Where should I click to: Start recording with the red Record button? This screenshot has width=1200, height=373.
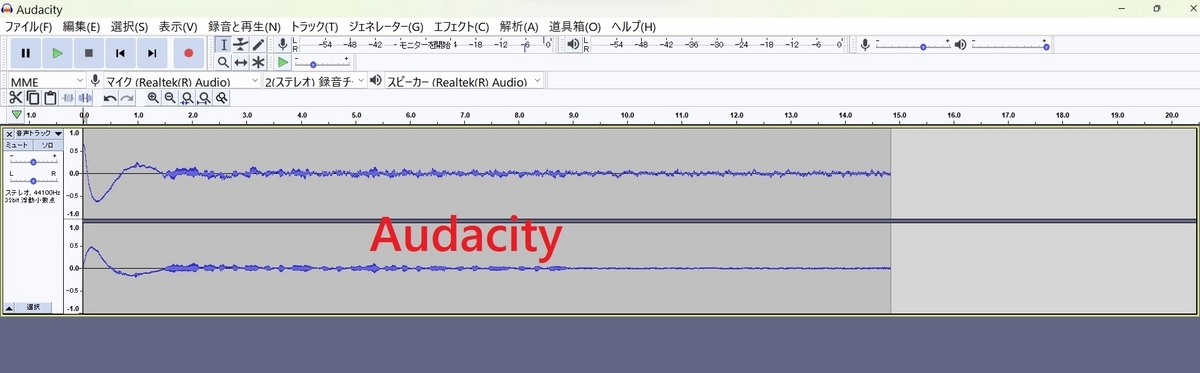point(188,53)
